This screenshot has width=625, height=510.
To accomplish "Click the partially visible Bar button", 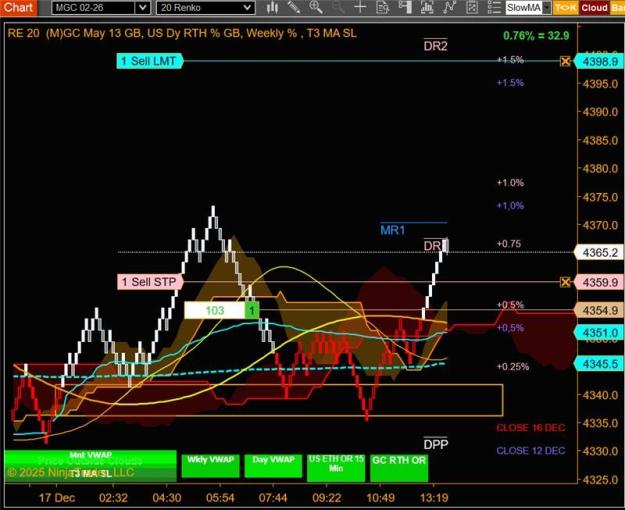I will [617, 8].
